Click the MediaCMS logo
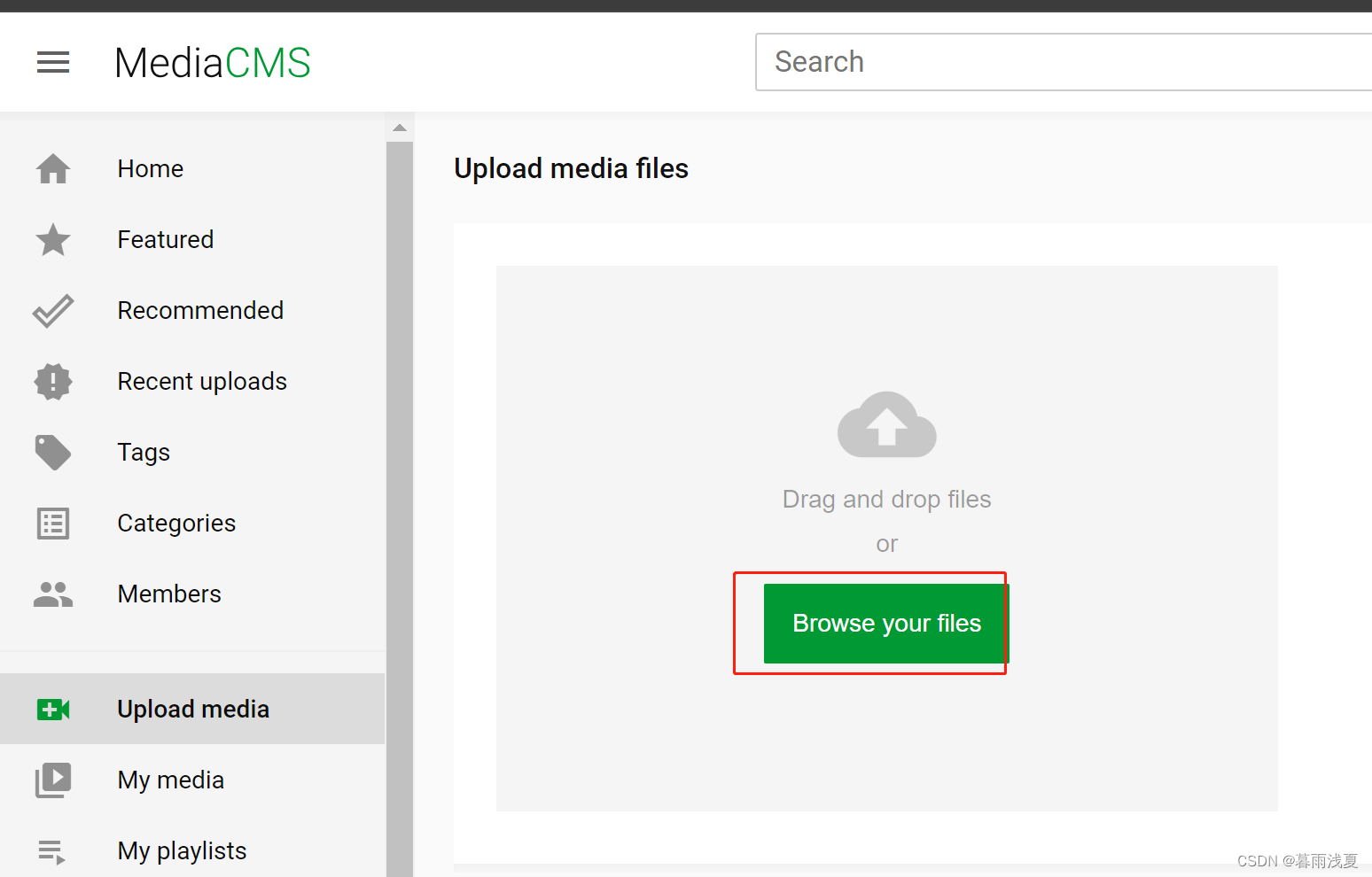 coord(213,63)
